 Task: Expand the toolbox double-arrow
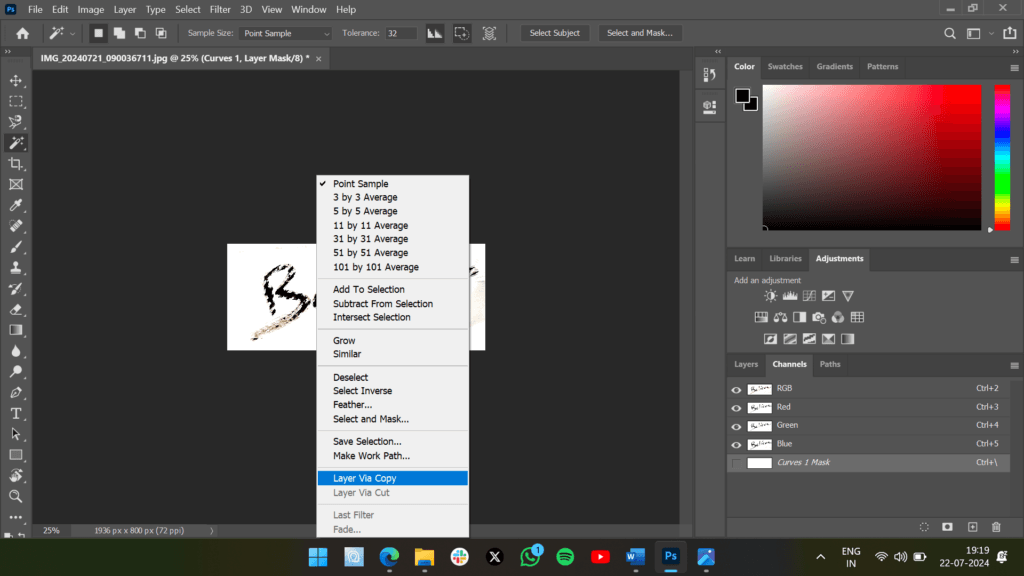click(x=8, y=52)
